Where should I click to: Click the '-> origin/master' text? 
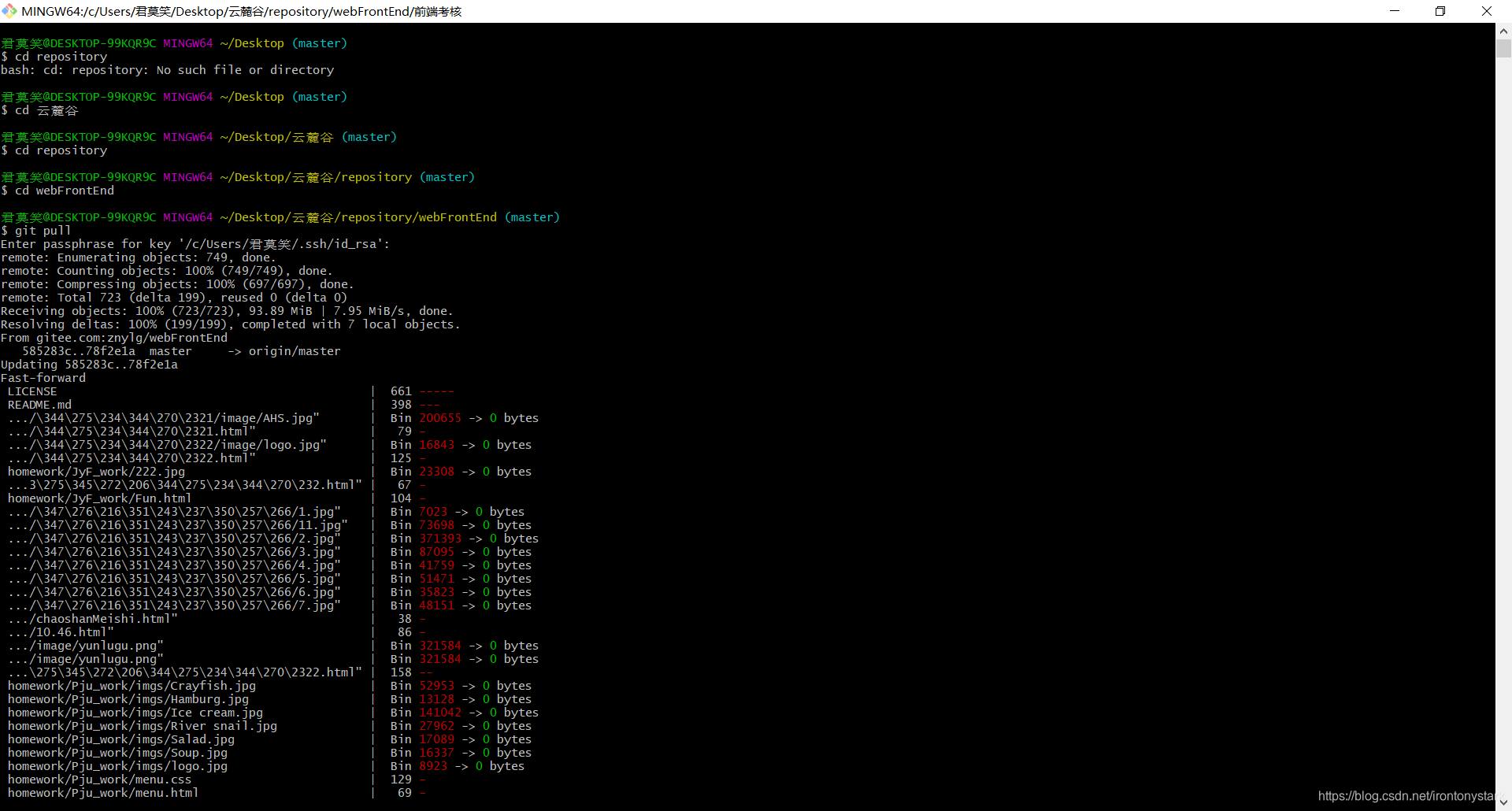284,351
